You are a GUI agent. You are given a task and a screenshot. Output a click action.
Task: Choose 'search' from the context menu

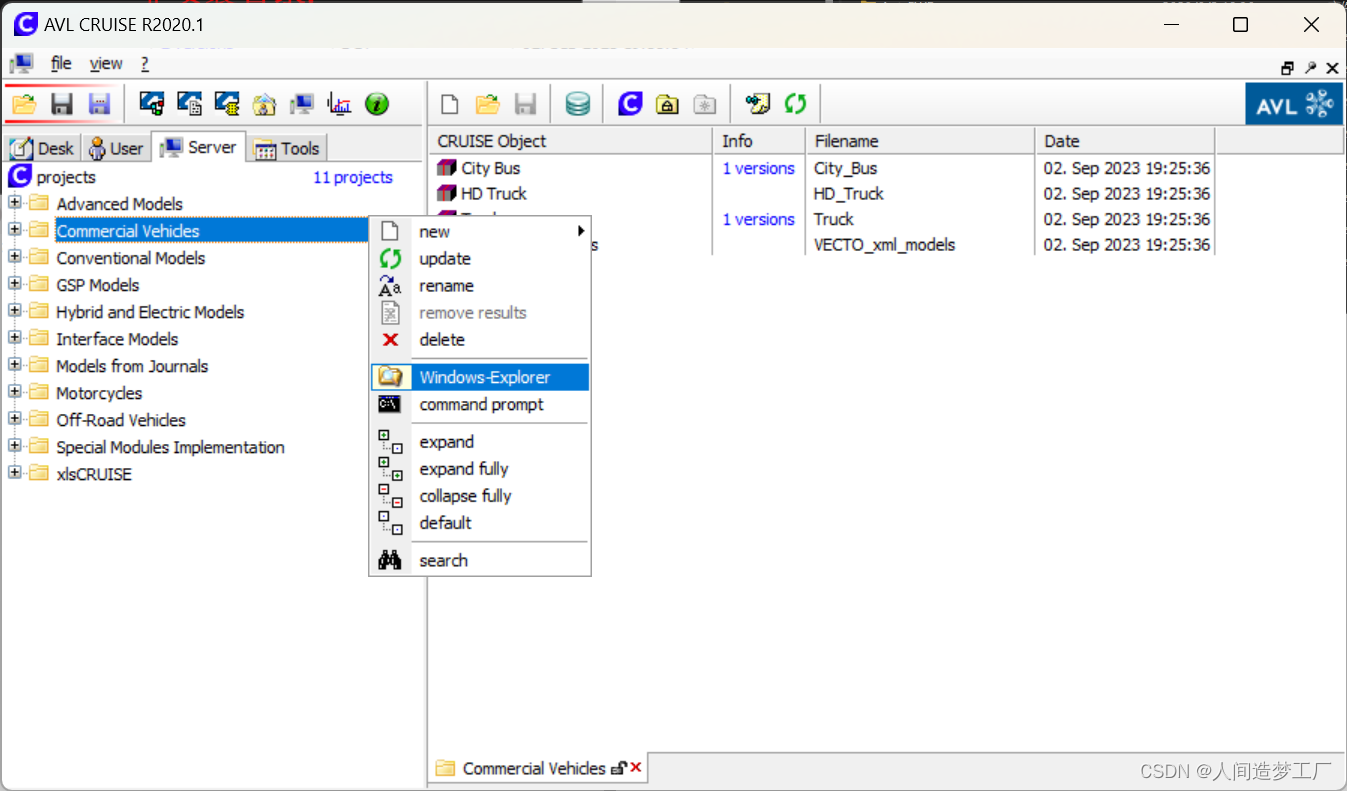(480, 560)
